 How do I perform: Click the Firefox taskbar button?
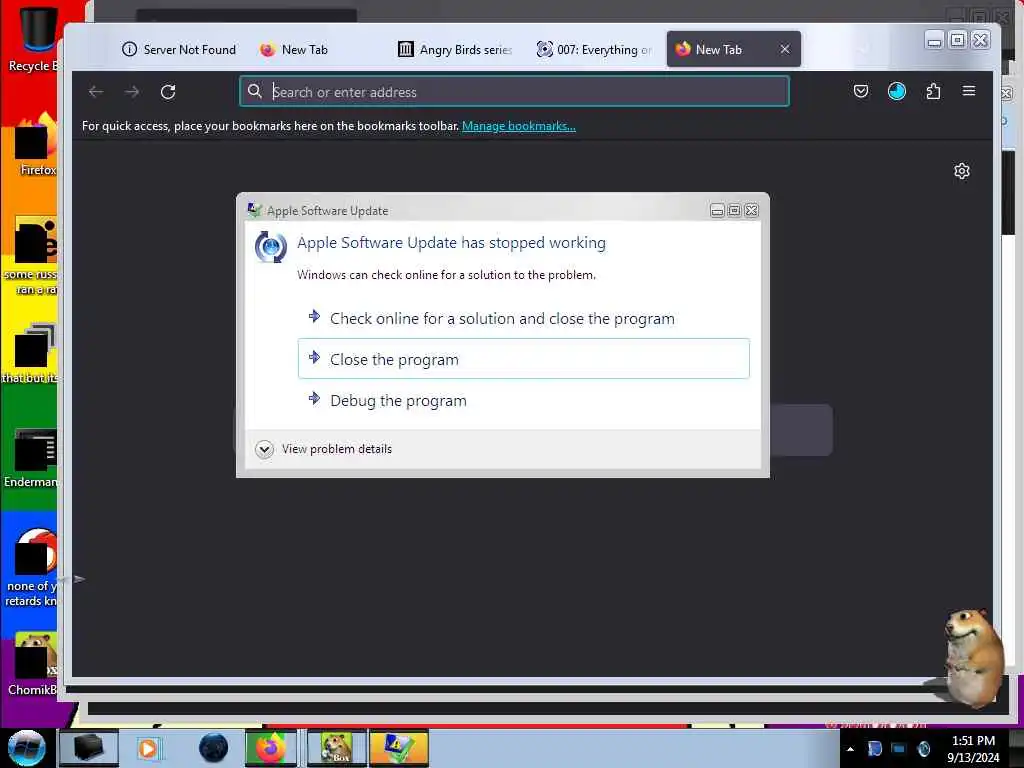tap(271, 748)
